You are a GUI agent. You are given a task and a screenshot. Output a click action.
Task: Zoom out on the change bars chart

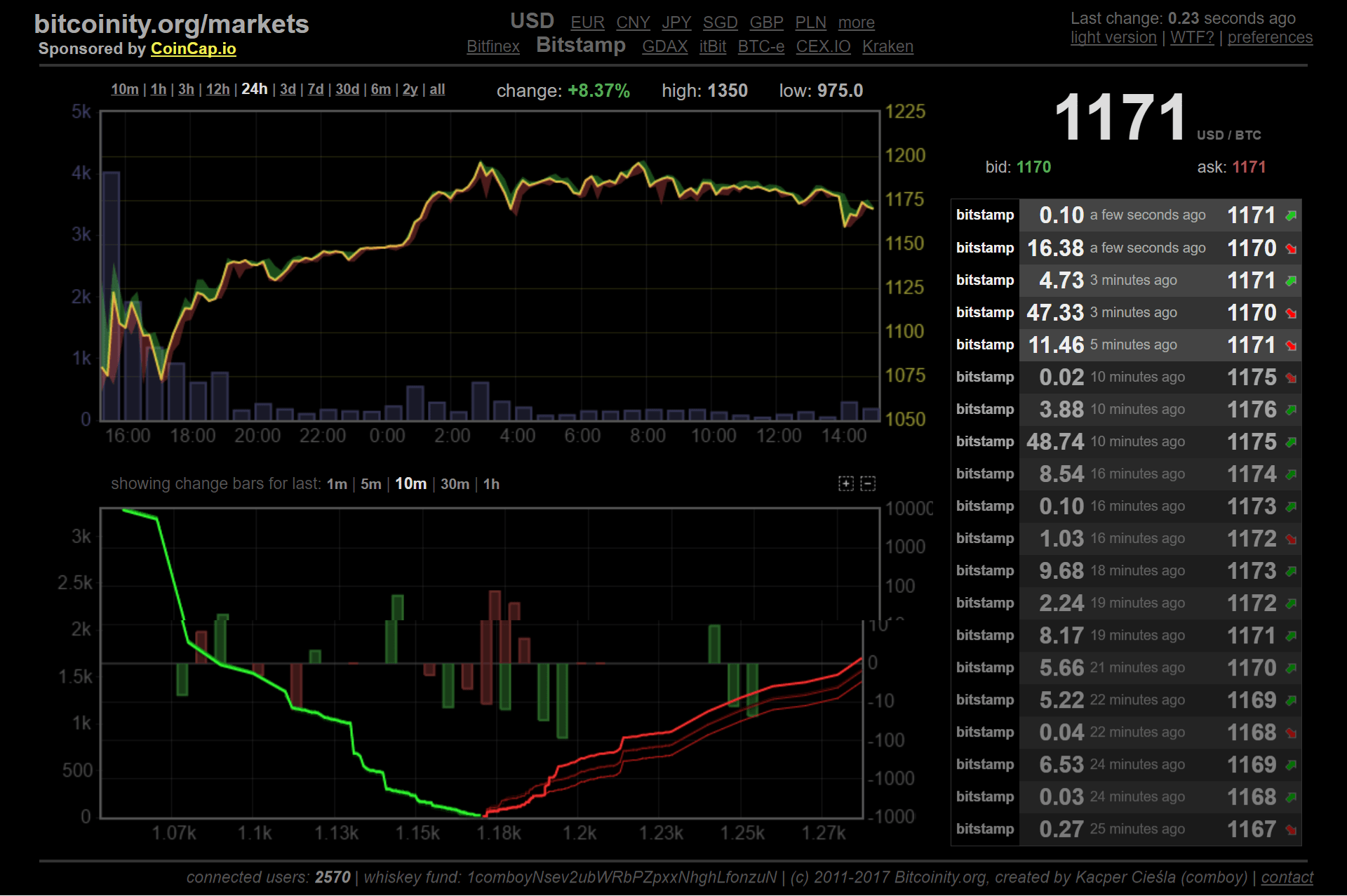(868, 483)
